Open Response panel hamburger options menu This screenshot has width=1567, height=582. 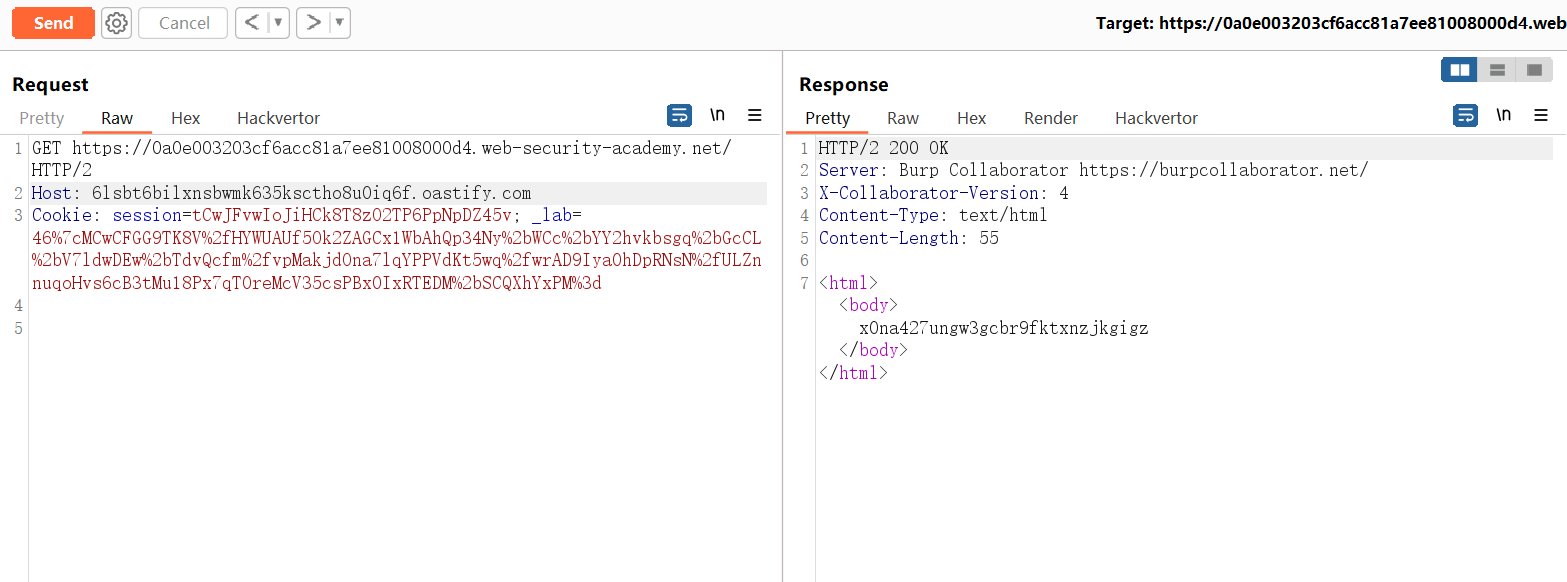[1541, 115]
